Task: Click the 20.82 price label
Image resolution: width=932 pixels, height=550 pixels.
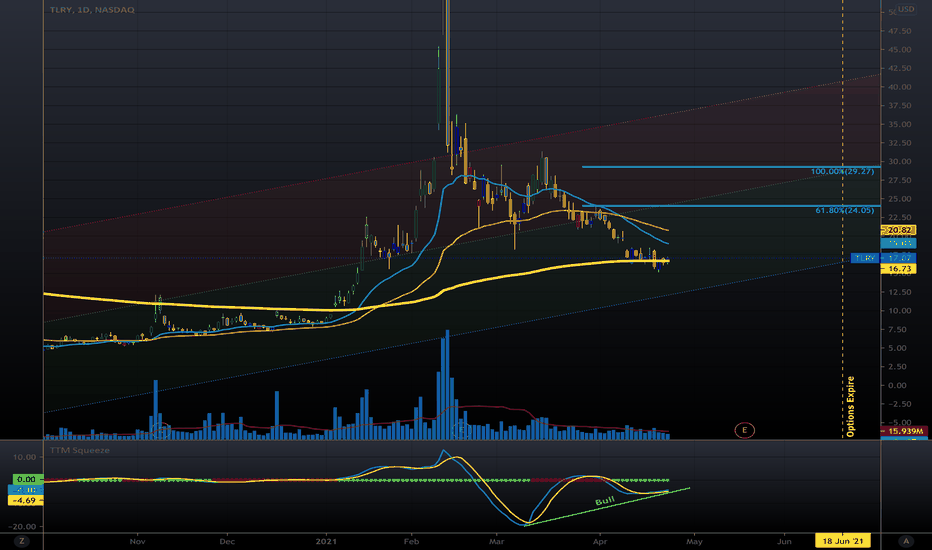Action: pyautogui.click(x=899, y=230)
